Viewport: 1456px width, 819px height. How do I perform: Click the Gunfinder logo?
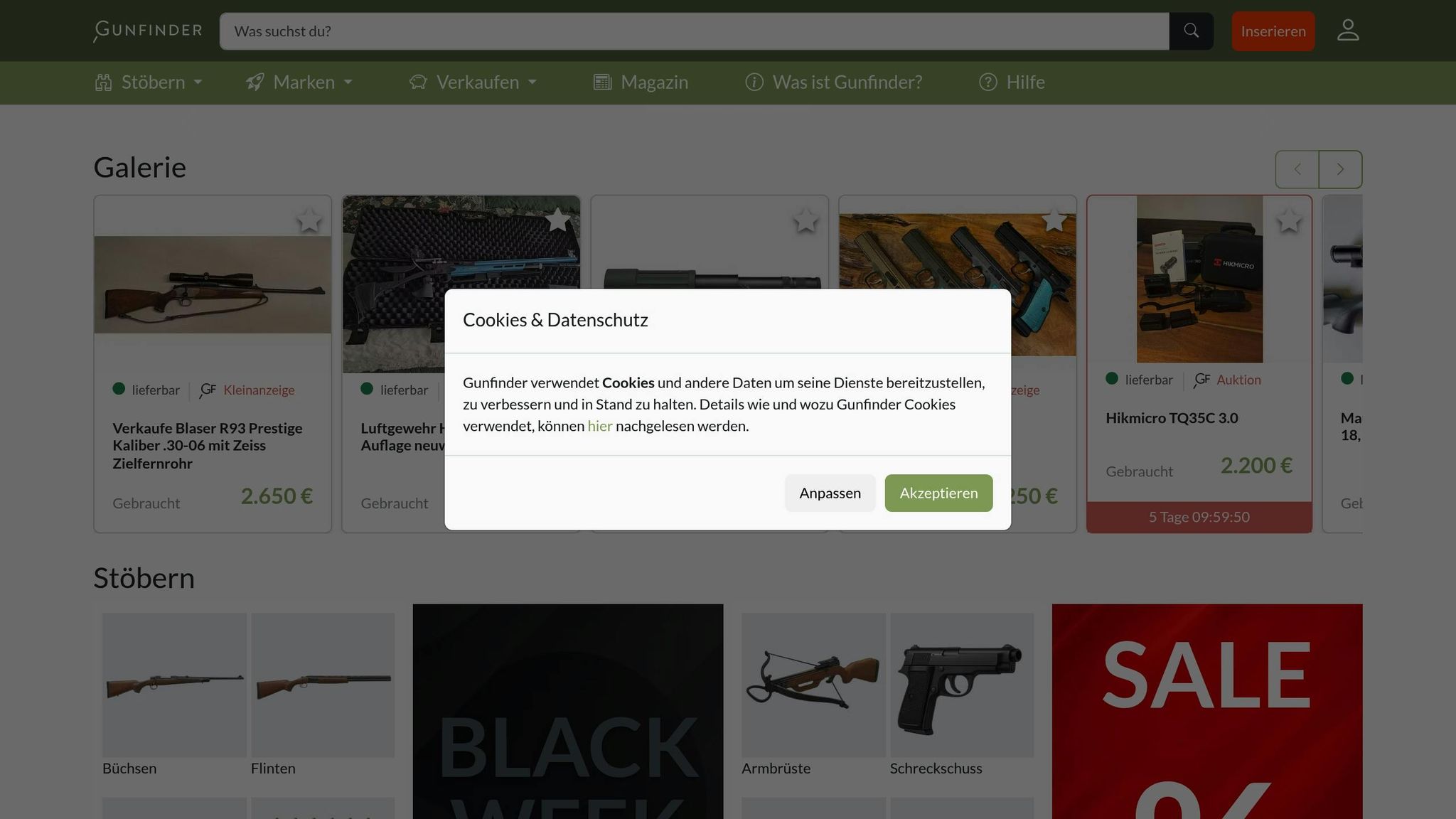(146, 31)
